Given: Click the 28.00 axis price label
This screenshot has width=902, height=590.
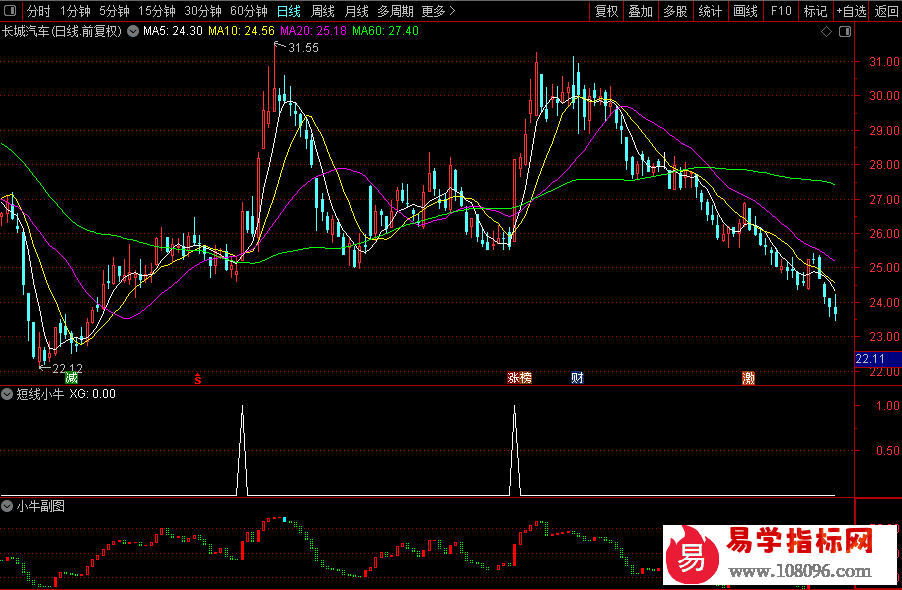Looking at the screenshot, I should point(884,165).
